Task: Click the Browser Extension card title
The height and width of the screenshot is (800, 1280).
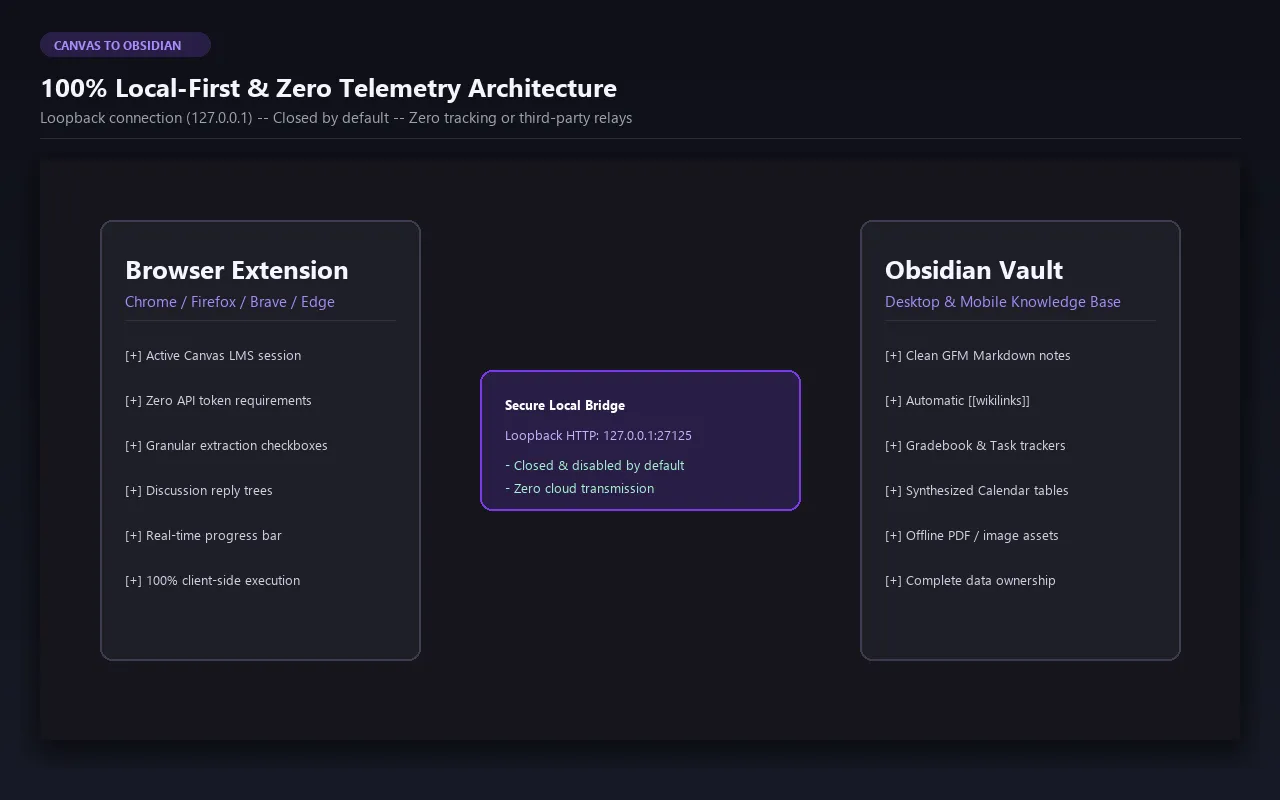Action: point(236,270)
